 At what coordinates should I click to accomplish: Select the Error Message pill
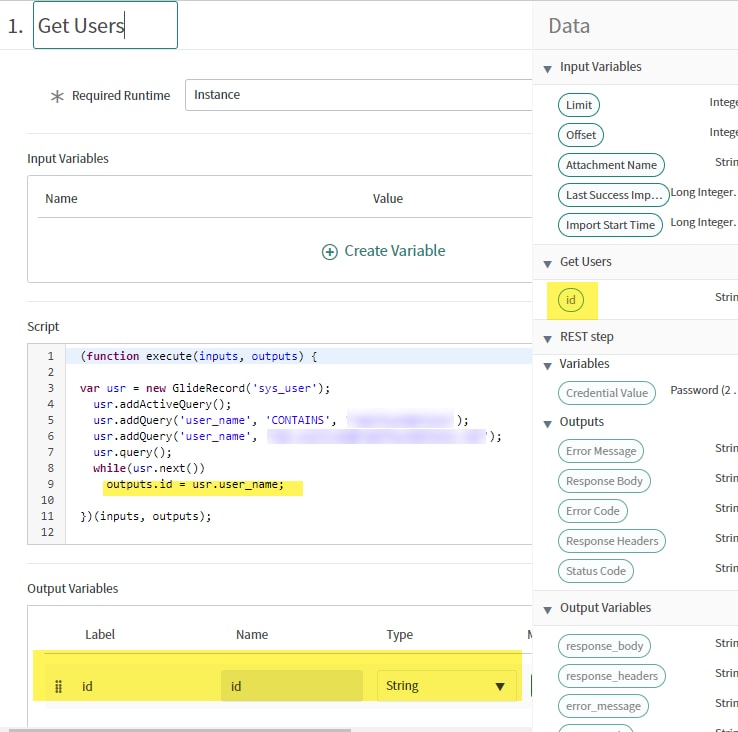601,451
